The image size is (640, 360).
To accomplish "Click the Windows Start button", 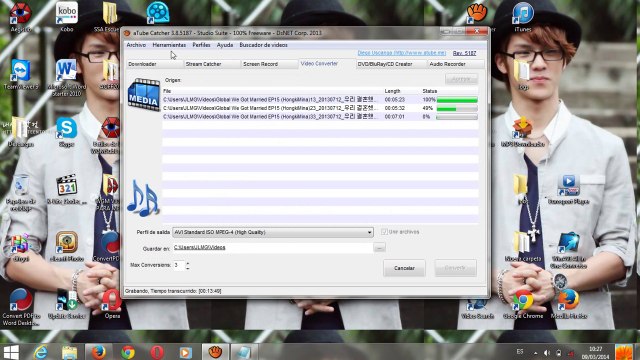I will (x=11, y=352).
